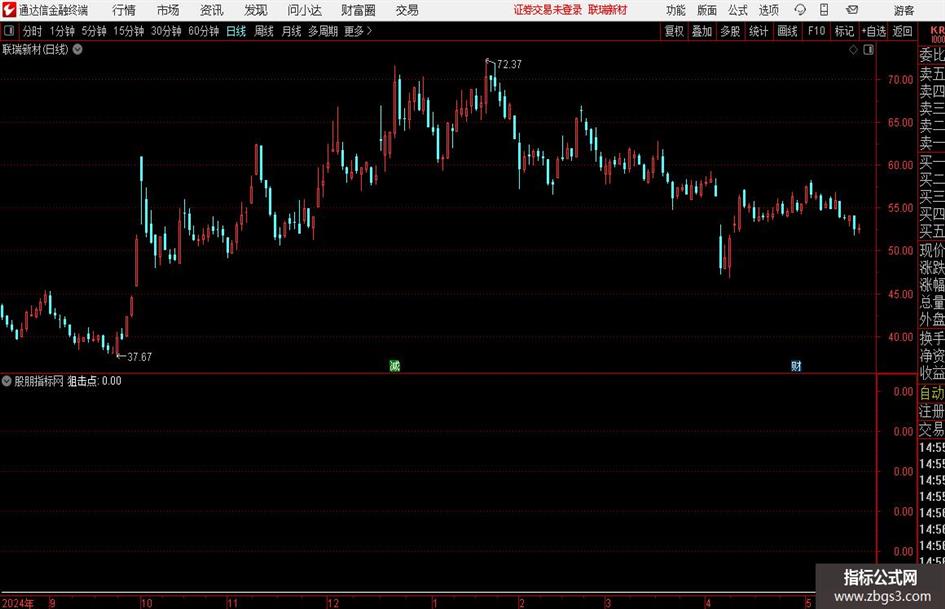
Task: Click the 通达信 red logo icon
Action: (x=9, y=10)
